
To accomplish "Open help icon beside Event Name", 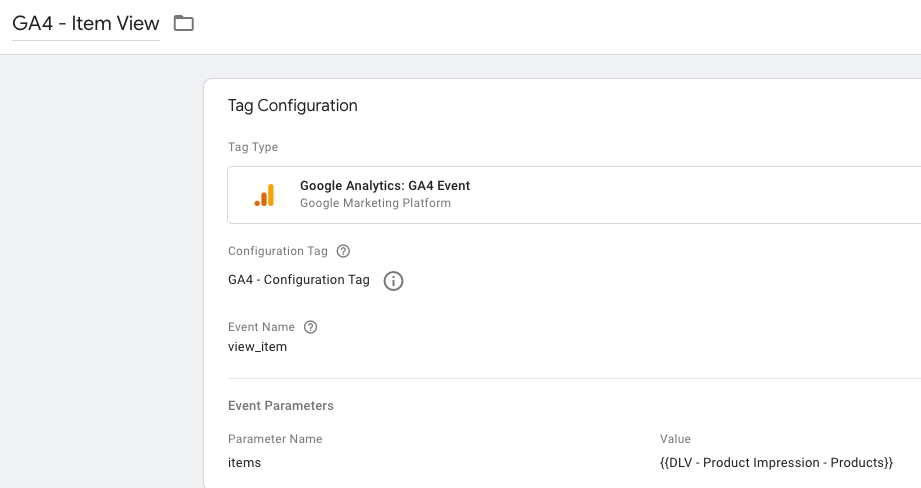I will click(x=310, y=327).
